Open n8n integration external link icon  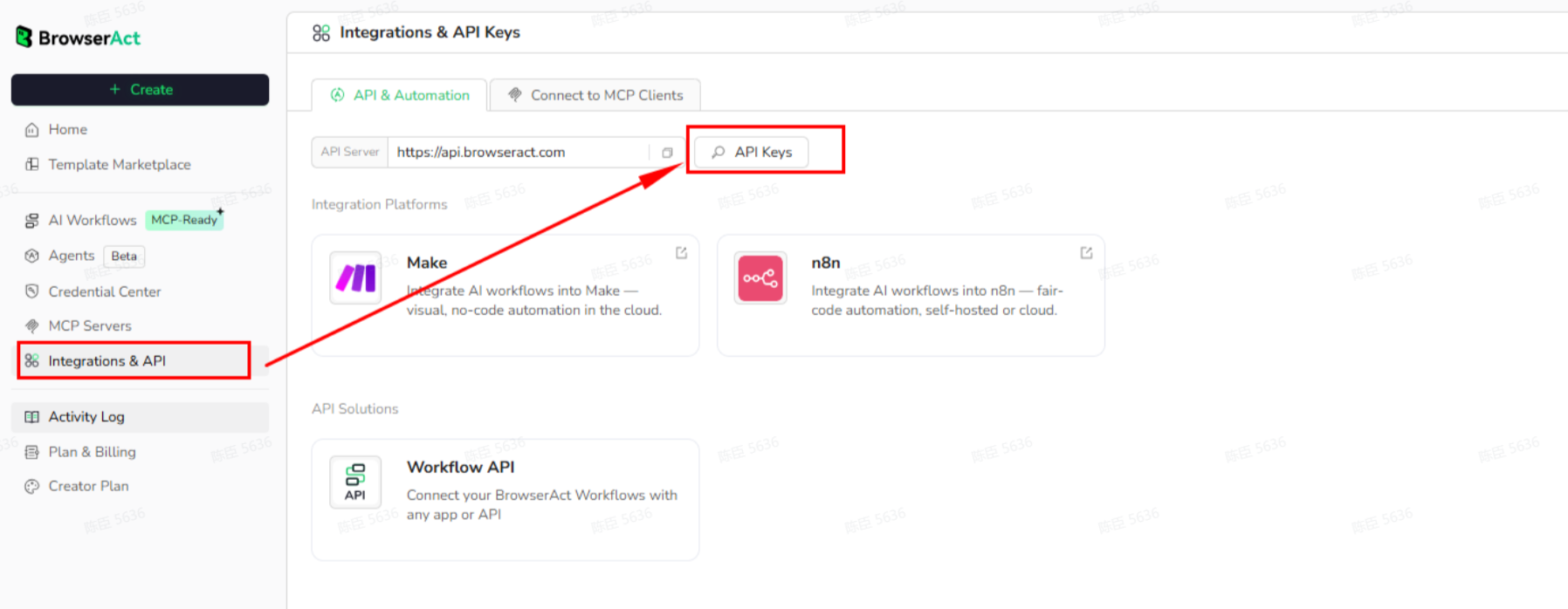[1086, 253]
